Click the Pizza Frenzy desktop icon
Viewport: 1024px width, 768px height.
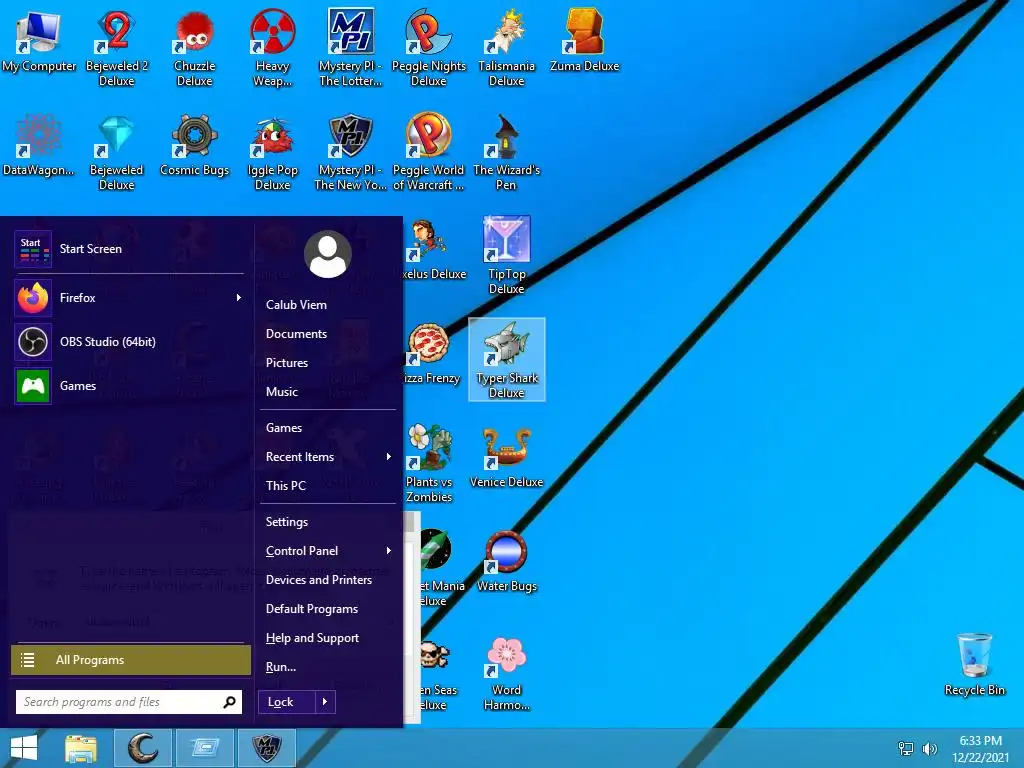431,353
